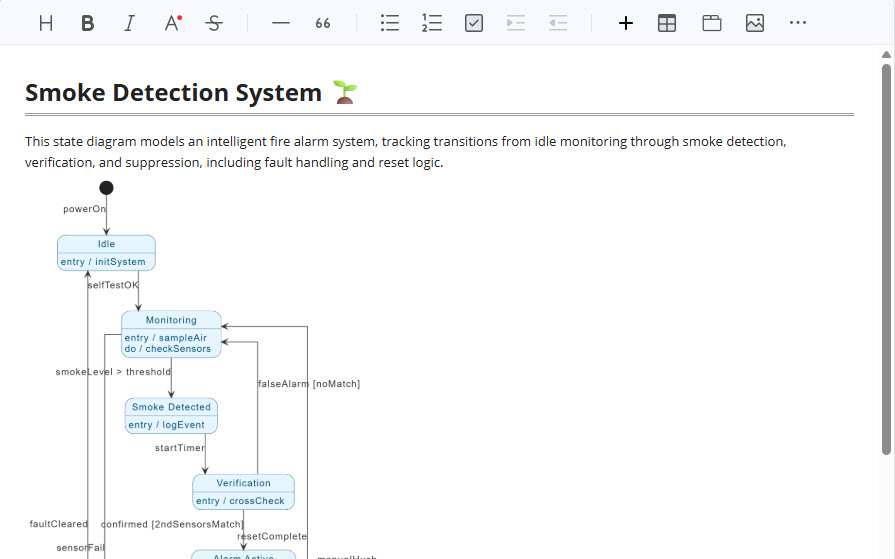Click the faultCleared transition label
The width and height of the screenshot is (895, 559).
[59, 524]
